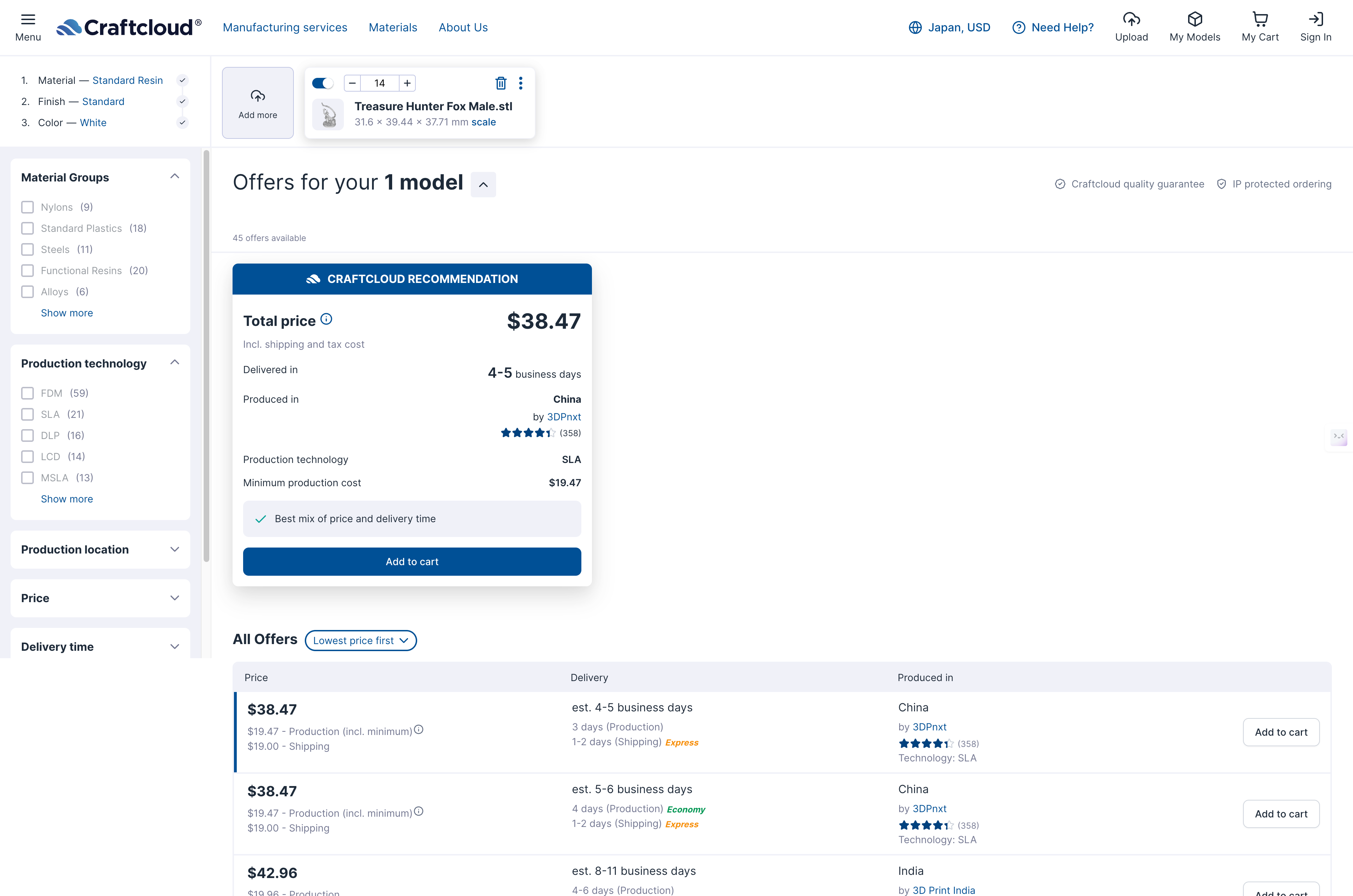Collapse Material Groups section
This screenshot has width=1353, height=896.
click(175, 177)
